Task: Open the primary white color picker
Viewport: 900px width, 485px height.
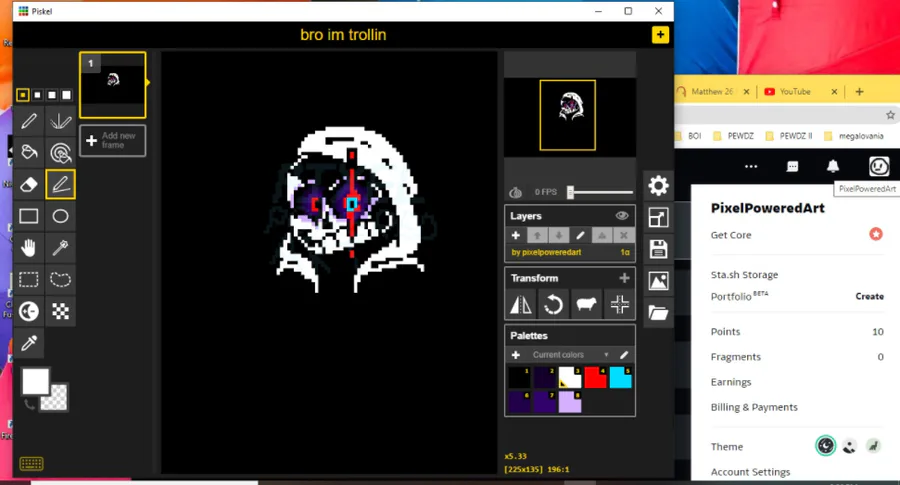Action: (x=36, y=382)
